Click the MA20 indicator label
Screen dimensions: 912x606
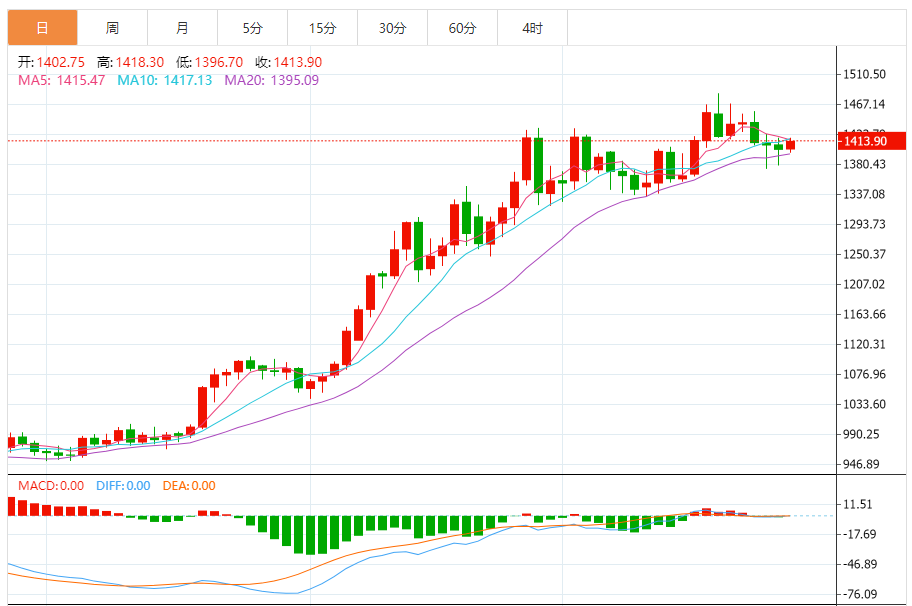tap(271, 80)
